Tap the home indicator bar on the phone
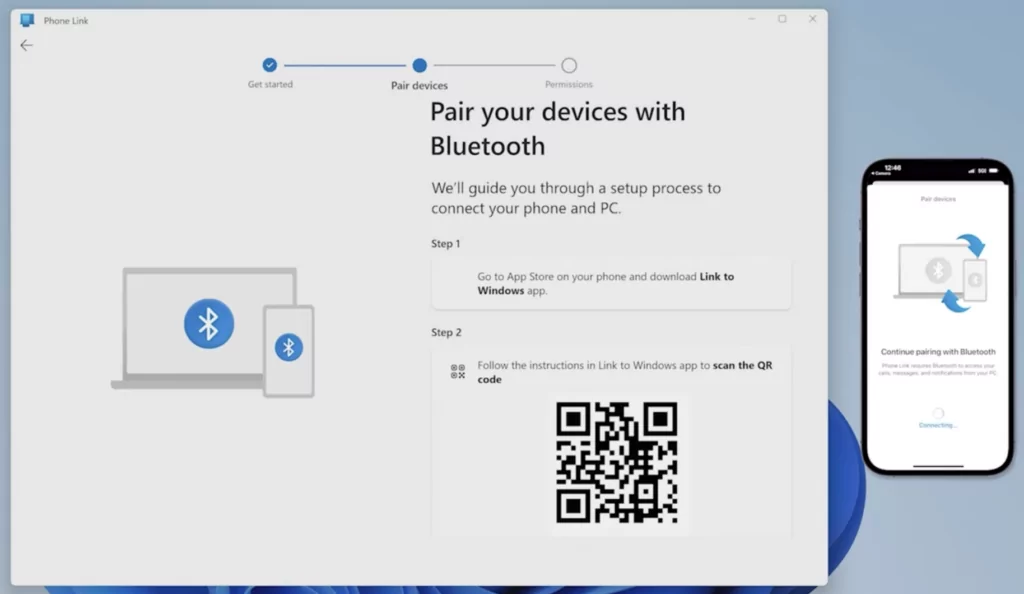 pos(938,465)
